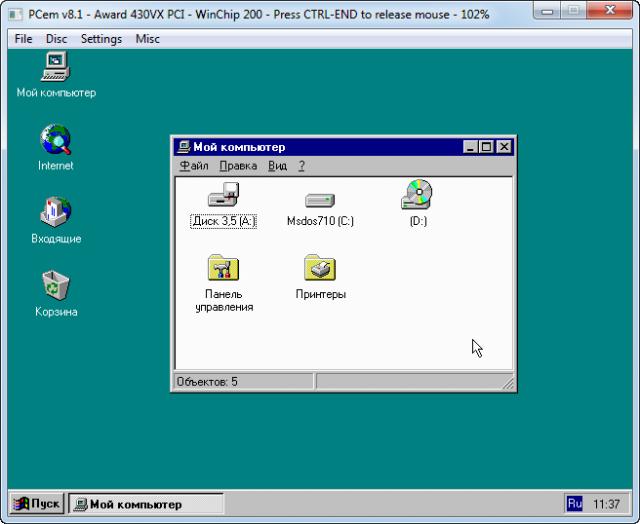Viewport: 640px width, 524px height.
Task: Click the Msdos710 (C:) label text
Action: (320, 221)
